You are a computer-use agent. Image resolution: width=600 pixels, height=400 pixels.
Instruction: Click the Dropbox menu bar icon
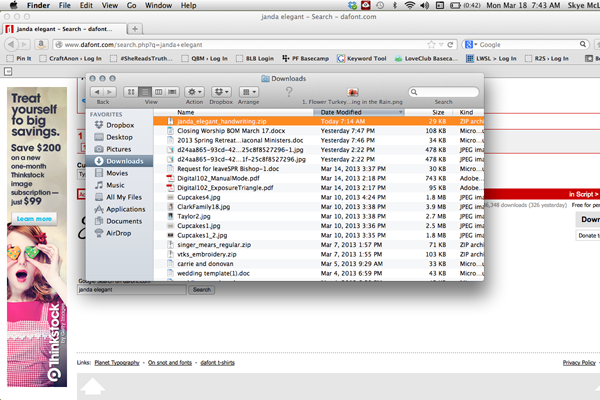pyautogui.click(x=352, y=5)
